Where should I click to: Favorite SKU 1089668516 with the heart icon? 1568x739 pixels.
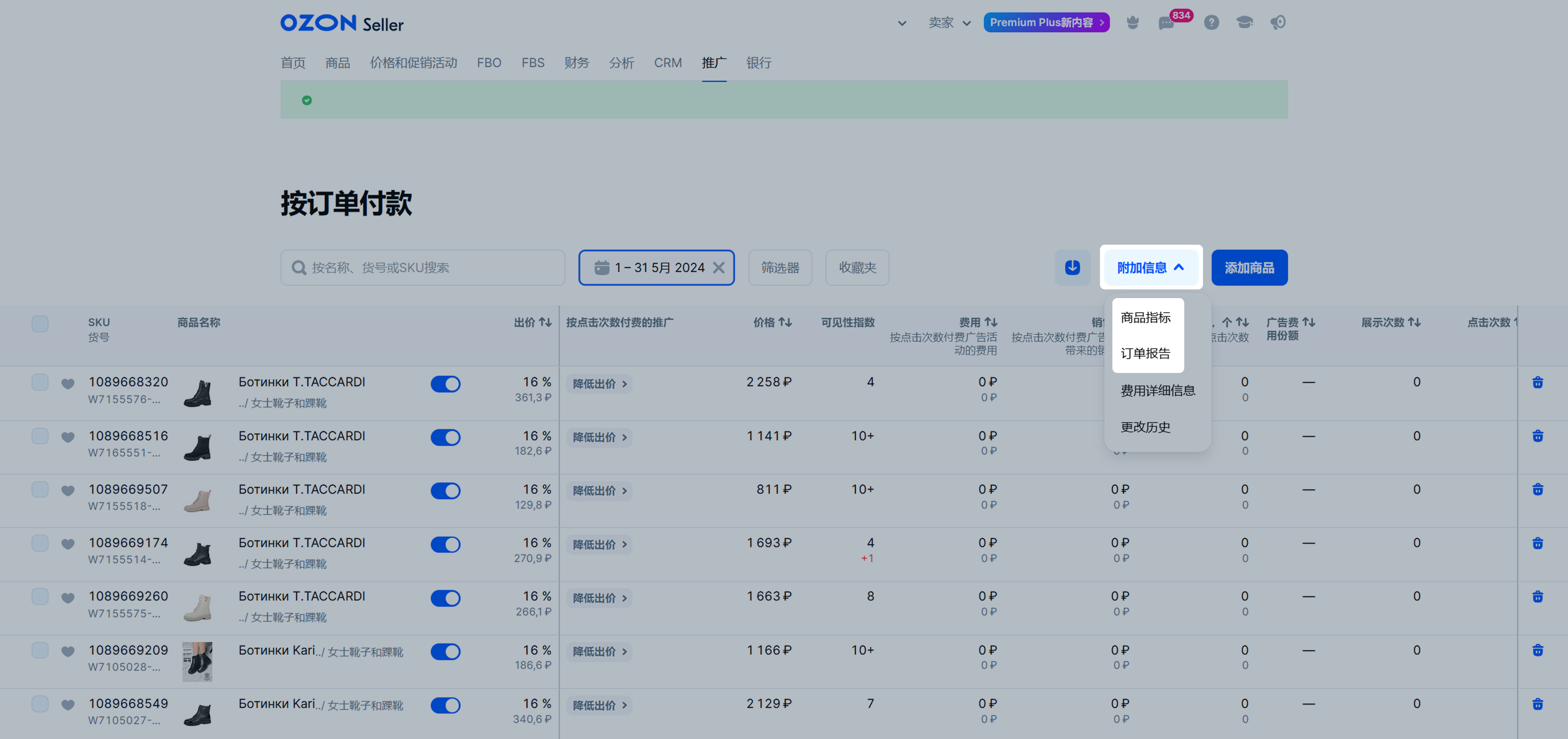tap(68, 437)
